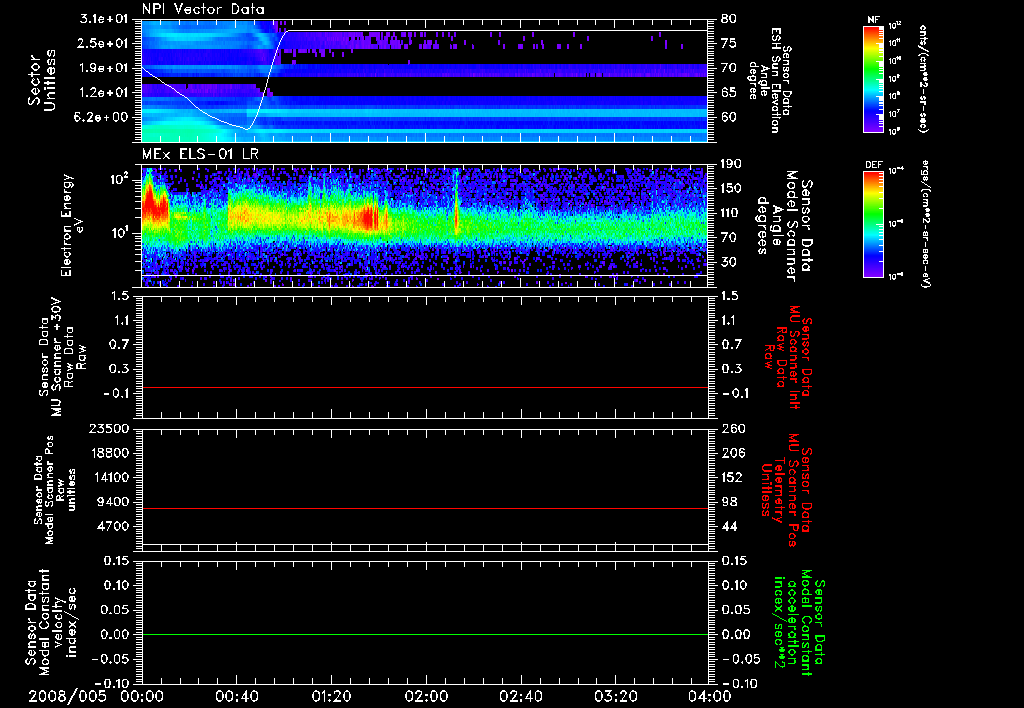Click the 03:20 time axis label

point(615,696)
